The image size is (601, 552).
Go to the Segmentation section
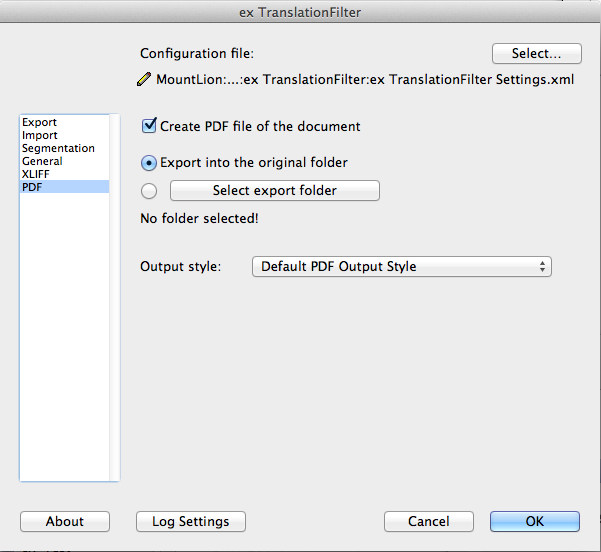58,148
